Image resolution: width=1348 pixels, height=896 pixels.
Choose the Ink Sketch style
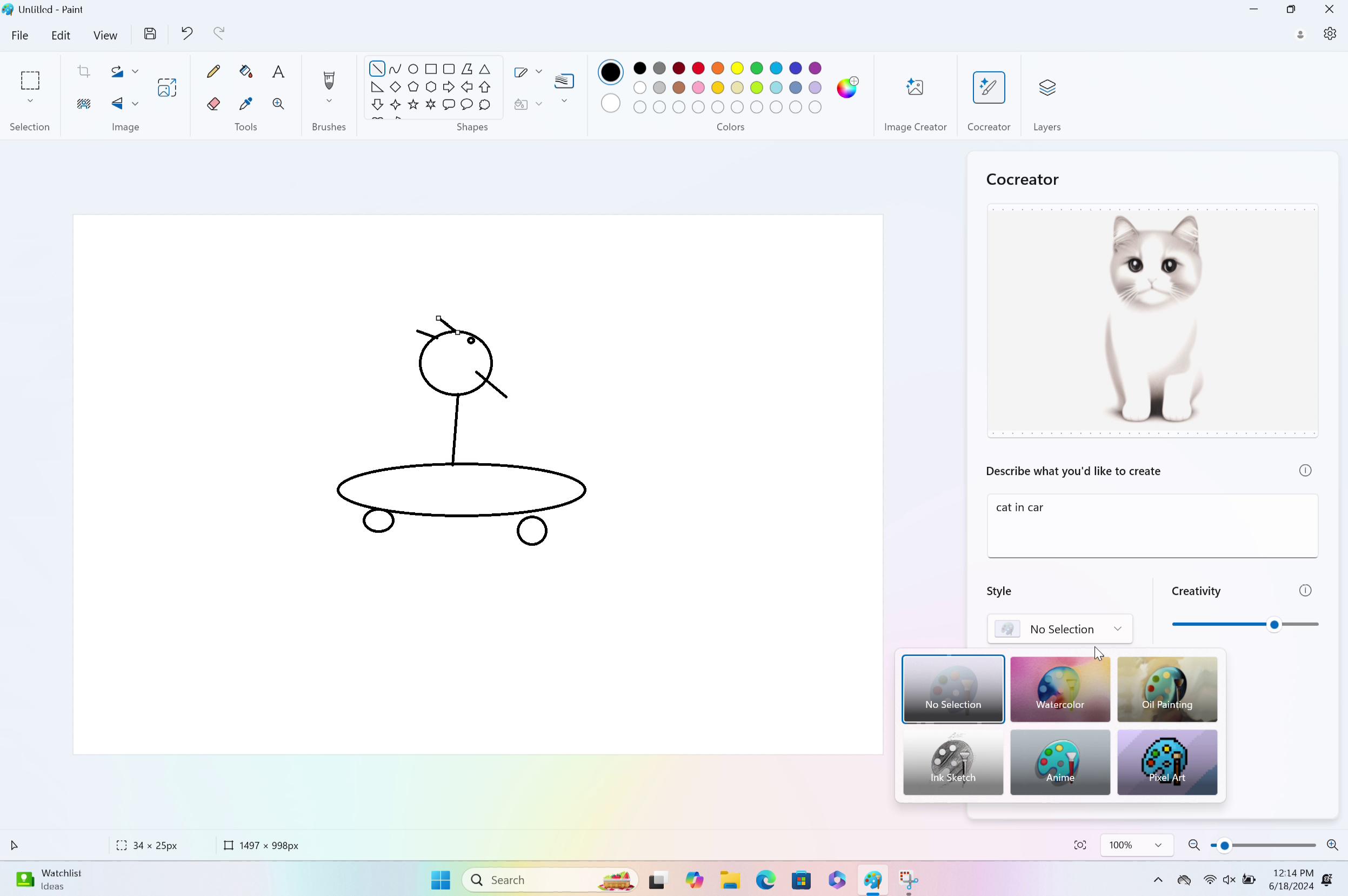[x=952, y=762]
